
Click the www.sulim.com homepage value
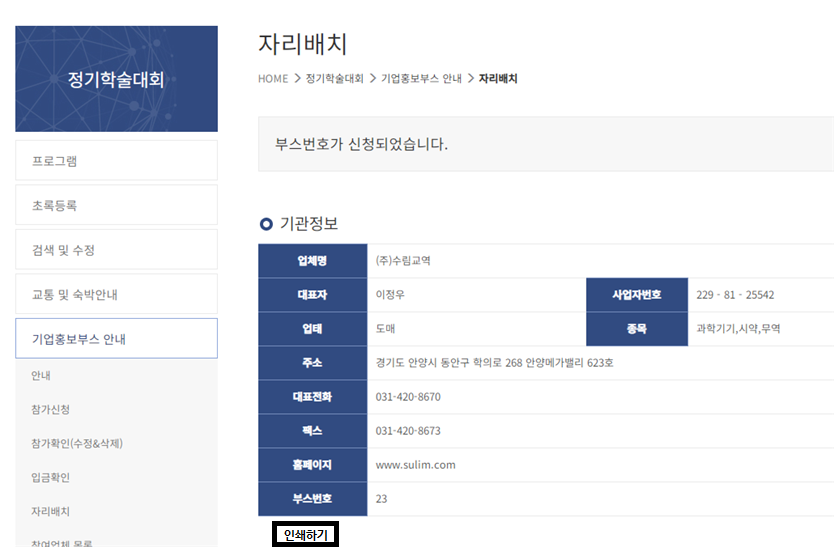[x=415, y=465]
